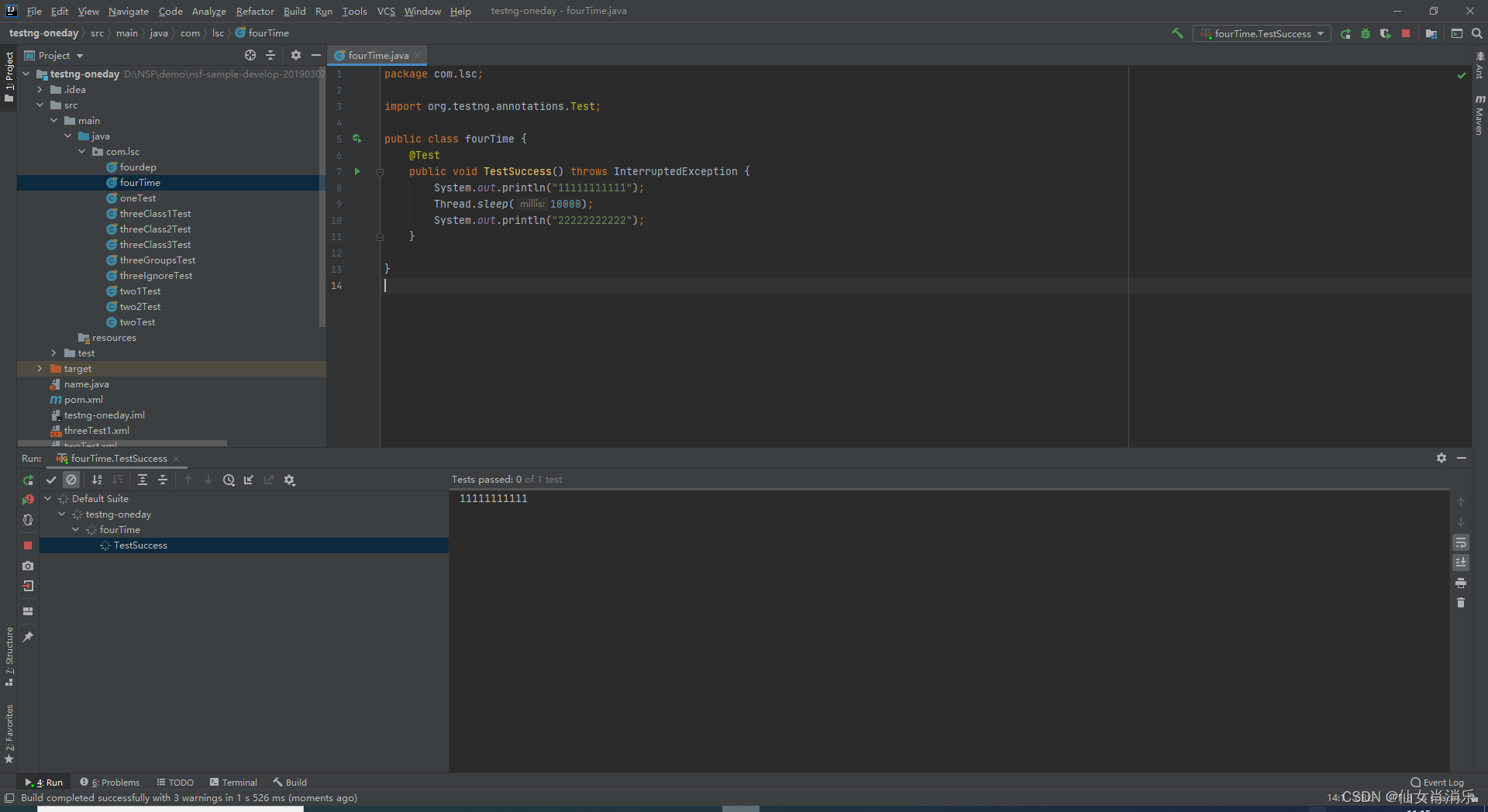Open test history clock icon
This screenshot has width=1488, height=812.
229,480
